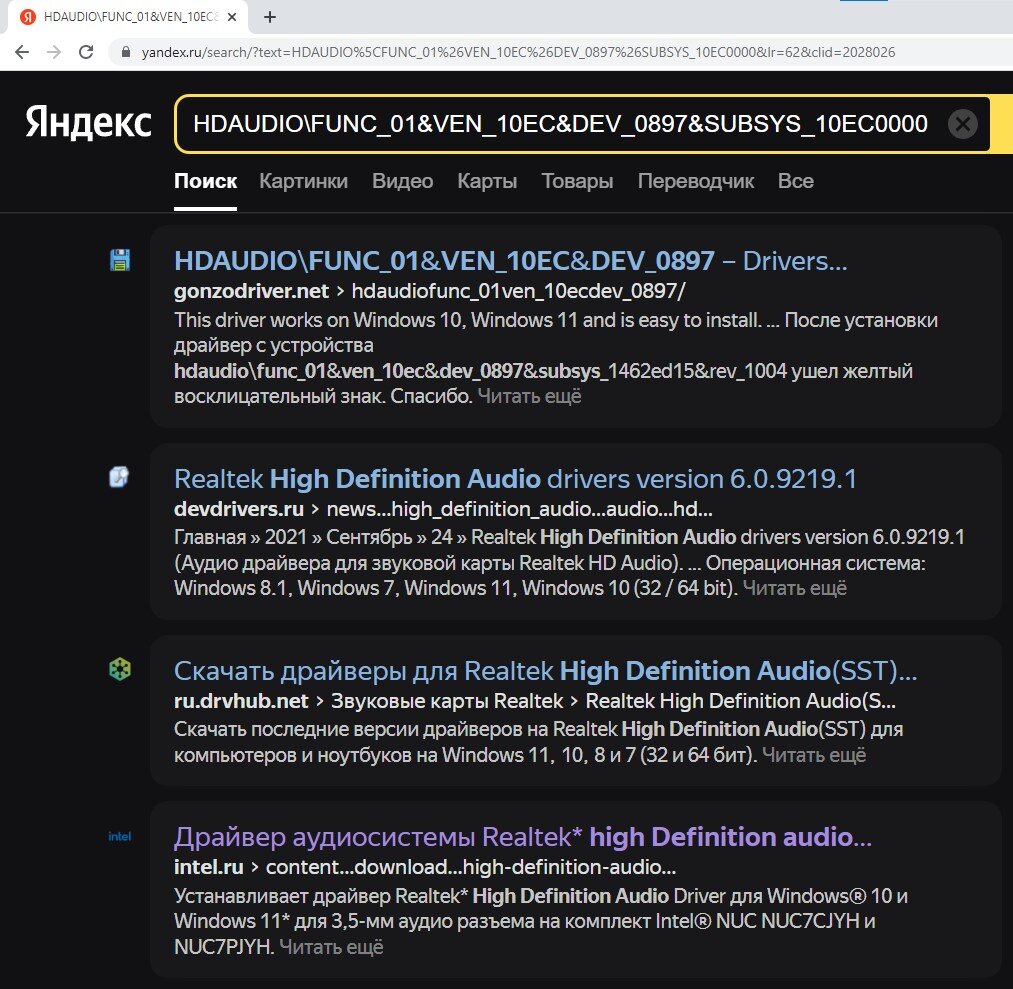Image resolution: width=1013 pixels, height=989 pixels.
Task: Click the Yandex favicon in the browser tab
Action: (28, 17)
